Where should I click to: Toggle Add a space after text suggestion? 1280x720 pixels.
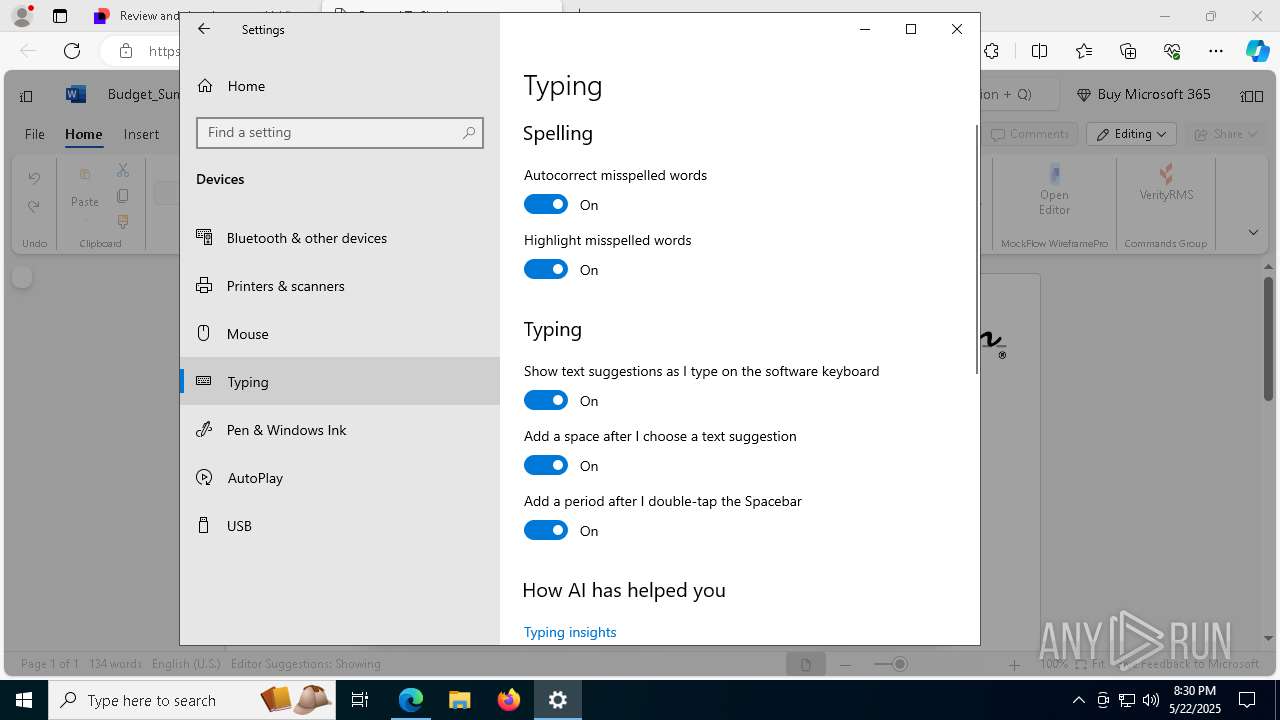click(546, 465)
